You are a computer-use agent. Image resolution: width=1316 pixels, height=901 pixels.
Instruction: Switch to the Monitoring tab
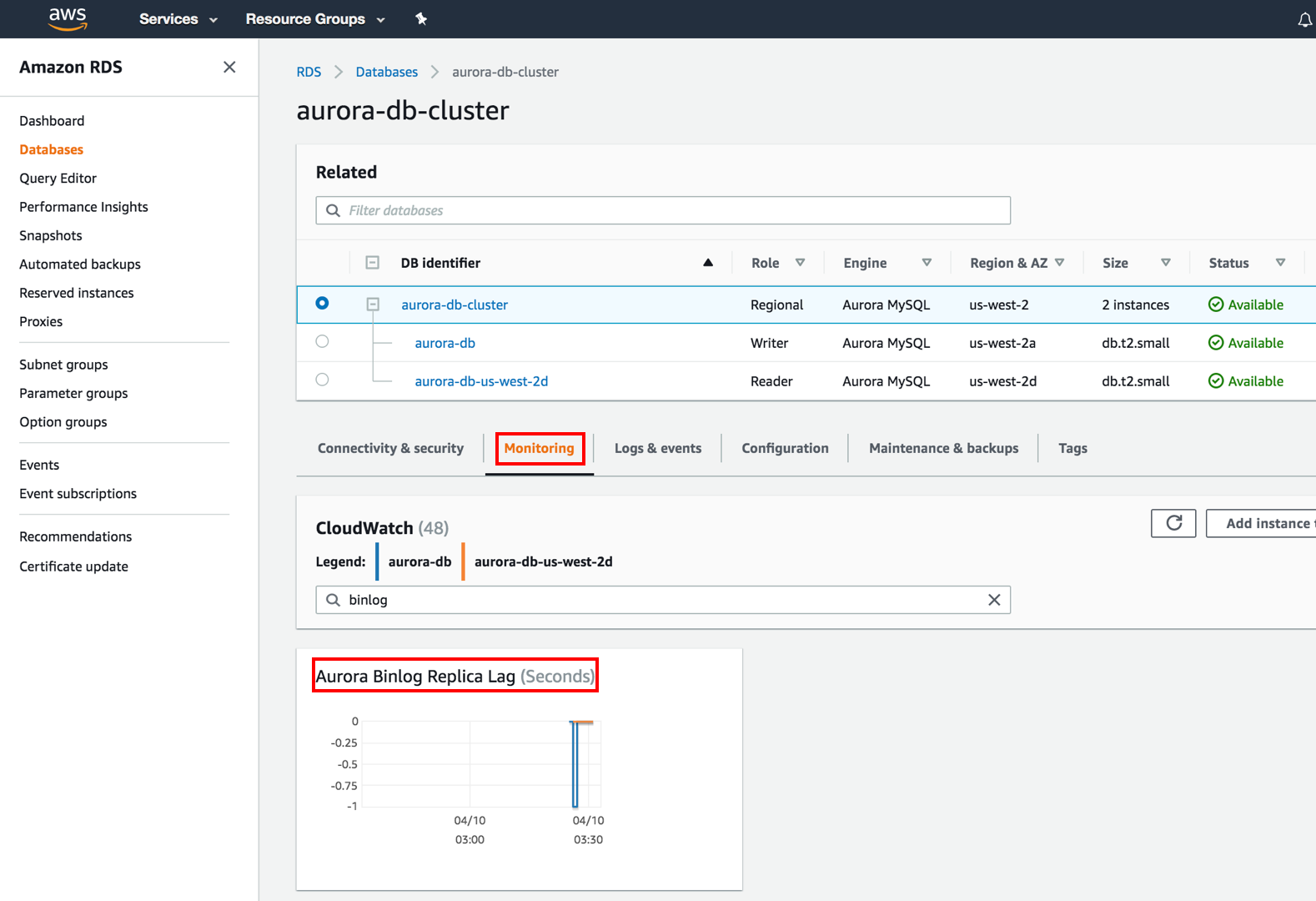pyautogui.click(x=539, y=448)
